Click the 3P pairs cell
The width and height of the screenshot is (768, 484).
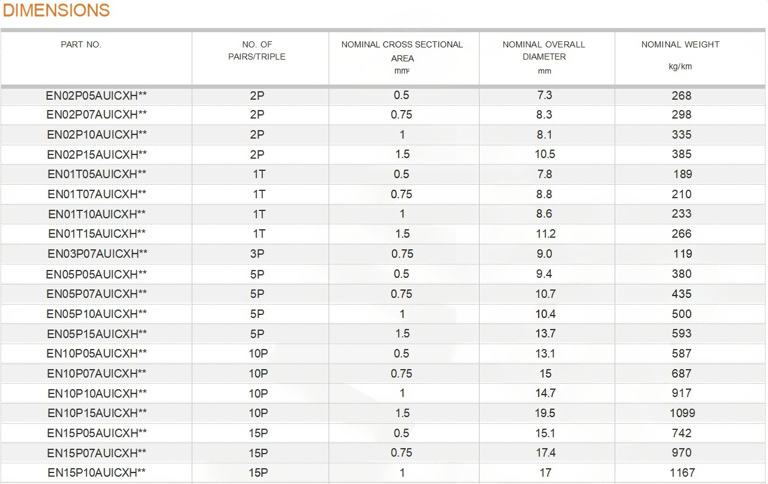point(257,254)
